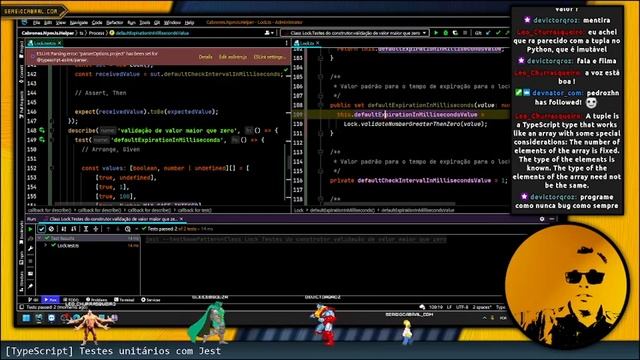Image resolution: width=640 pixels, height=360 pixels.
Task: Open editor tabs more options kebab
Action: [x=286, y=43]
